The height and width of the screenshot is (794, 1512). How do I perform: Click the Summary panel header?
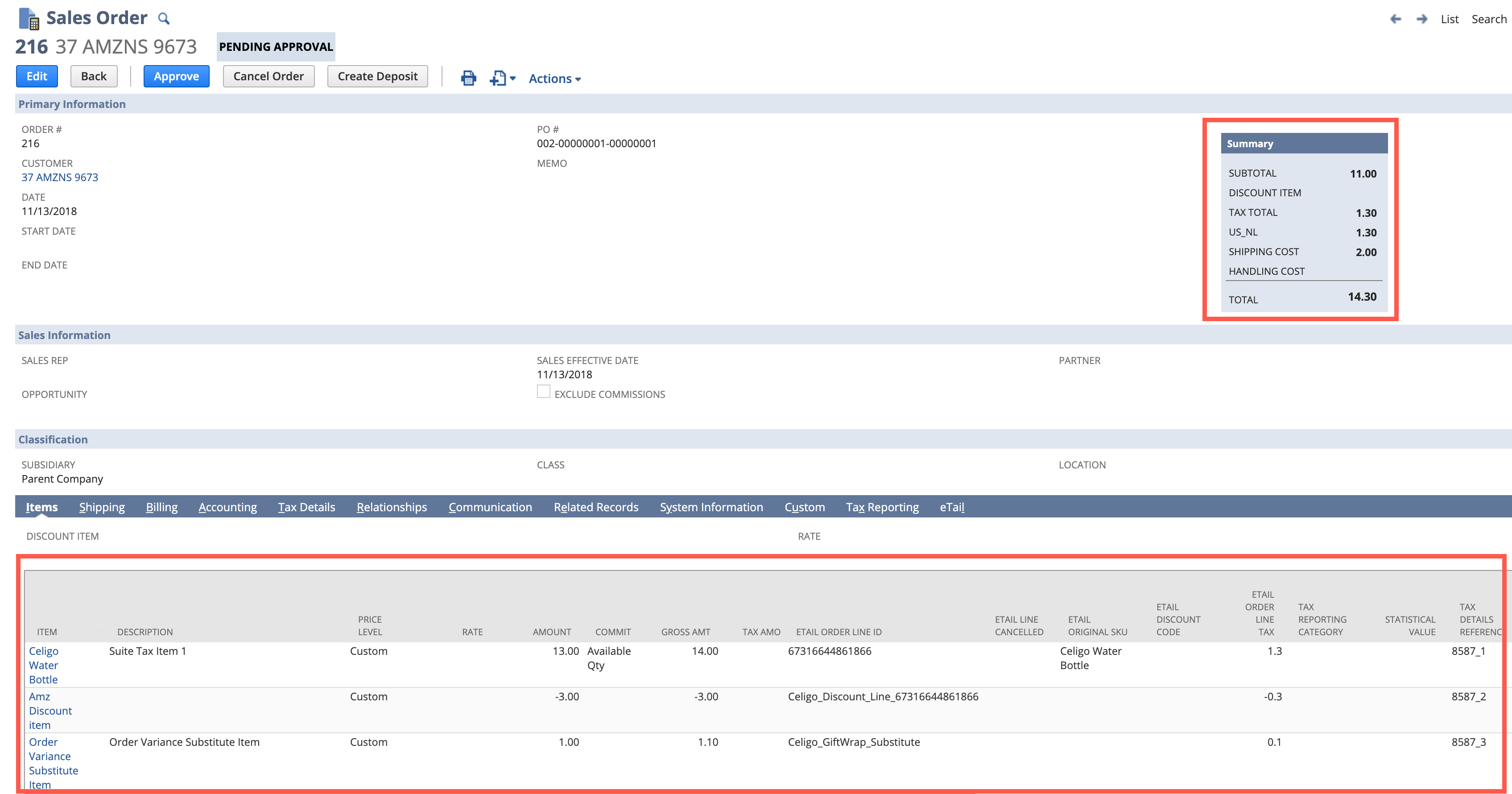1304,144
